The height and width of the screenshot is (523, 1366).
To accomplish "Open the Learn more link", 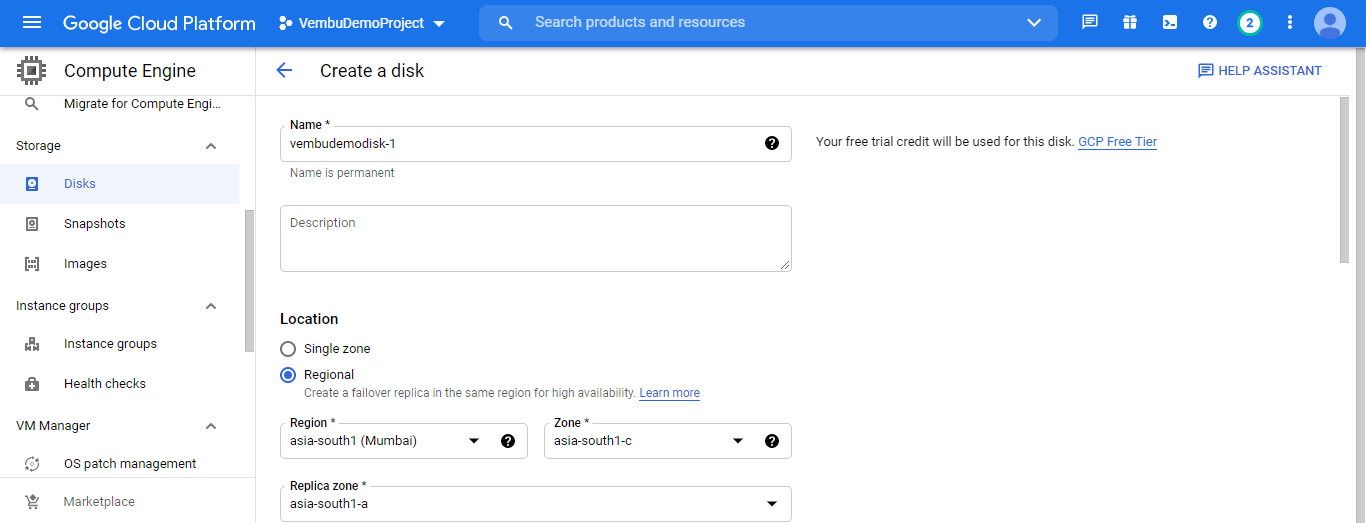I will [x=669, y=393].
